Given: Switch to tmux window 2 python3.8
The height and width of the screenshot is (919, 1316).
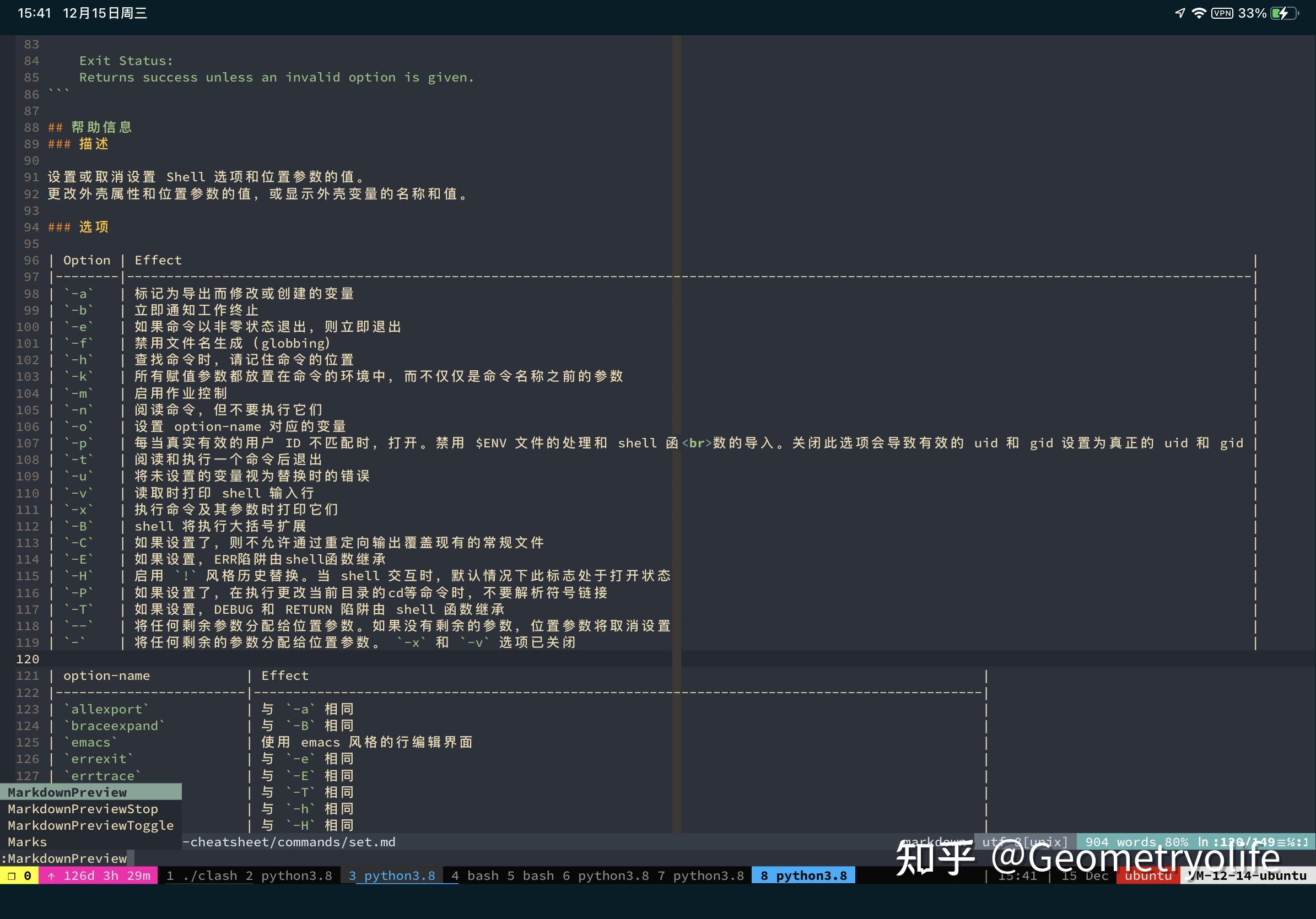Looking at the screenshot, I should (x=289, y=875).
